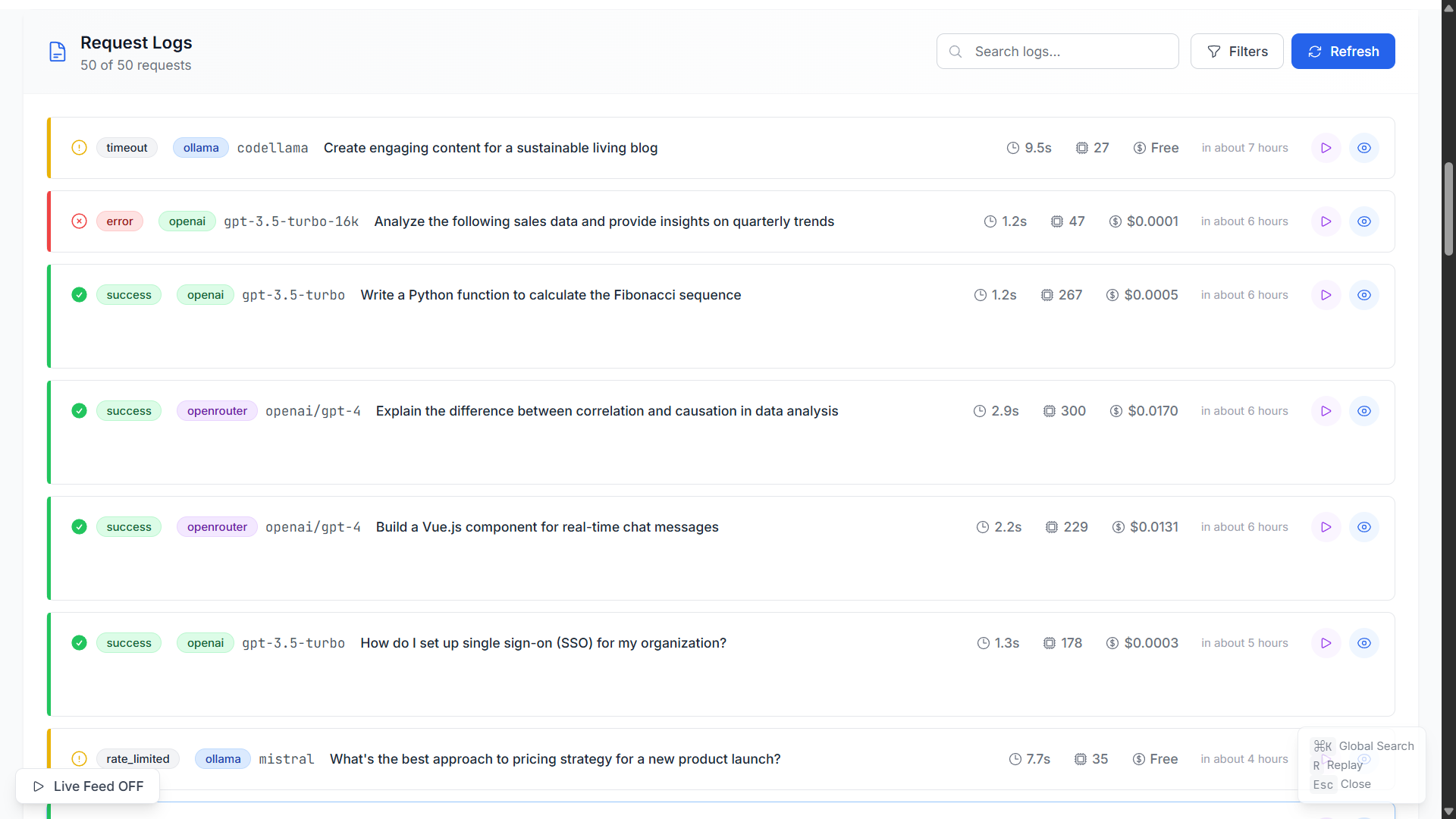1456x819 pixels.
Task: View details of correlation vs causation request
Action: click(x=1363, y=411)
